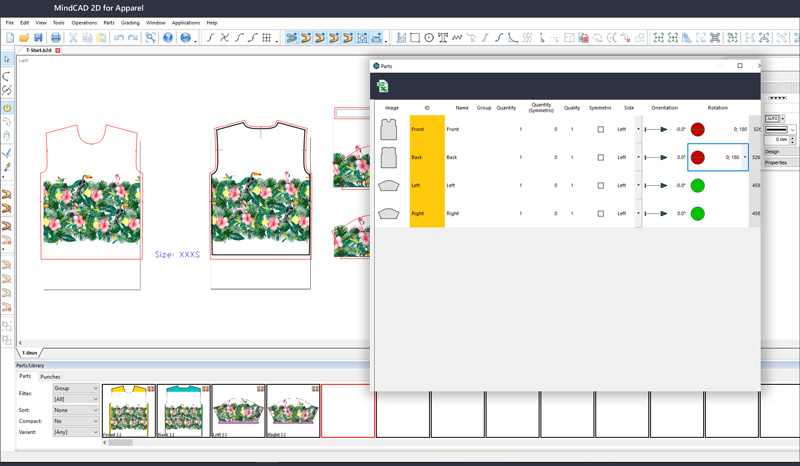Toggle Symmetric checkbox for Left row
This screenshot has width=800, height=466.
[x=601, y=186]
